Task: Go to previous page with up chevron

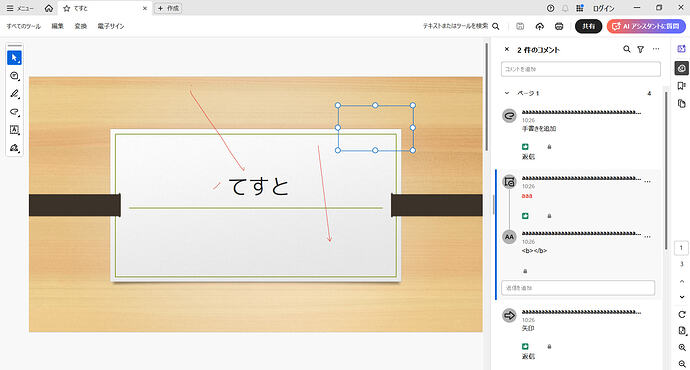Action: tap(682, 281)
